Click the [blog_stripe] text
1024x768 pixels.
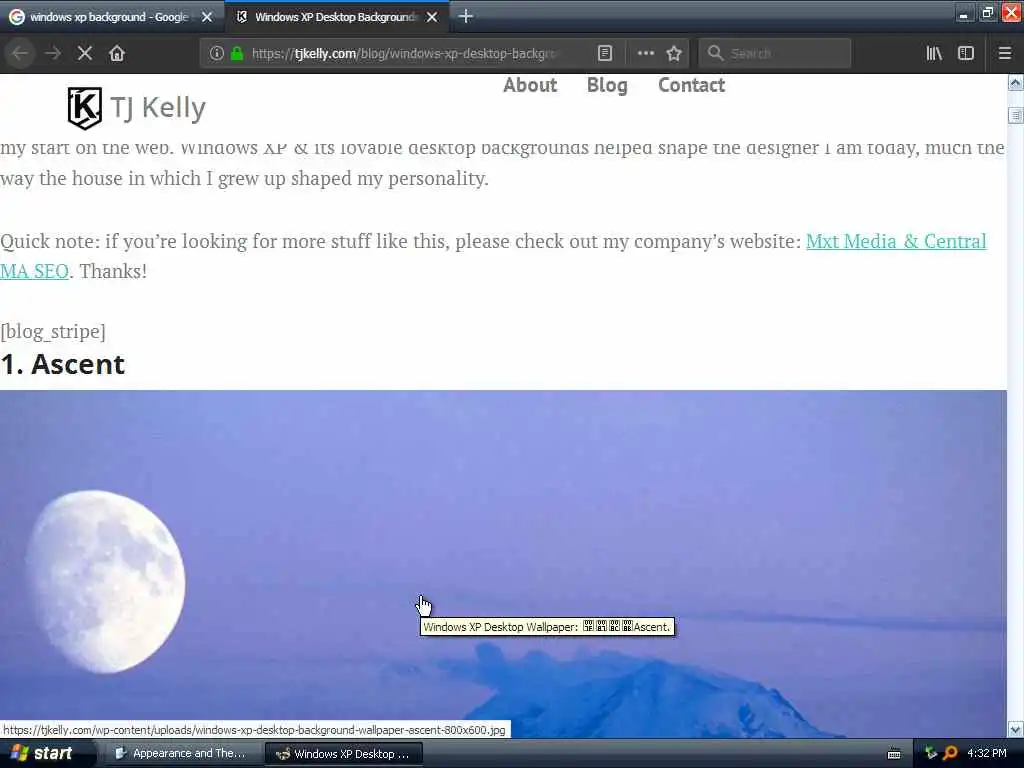(x=53, y=331)
